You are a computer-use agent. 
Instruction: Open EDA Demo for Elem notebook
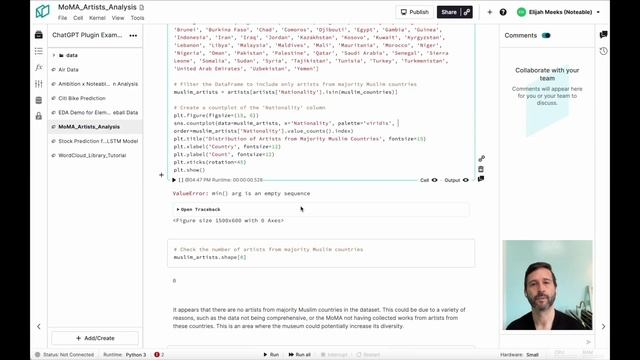pyautogui.click(x=98, y=113)
